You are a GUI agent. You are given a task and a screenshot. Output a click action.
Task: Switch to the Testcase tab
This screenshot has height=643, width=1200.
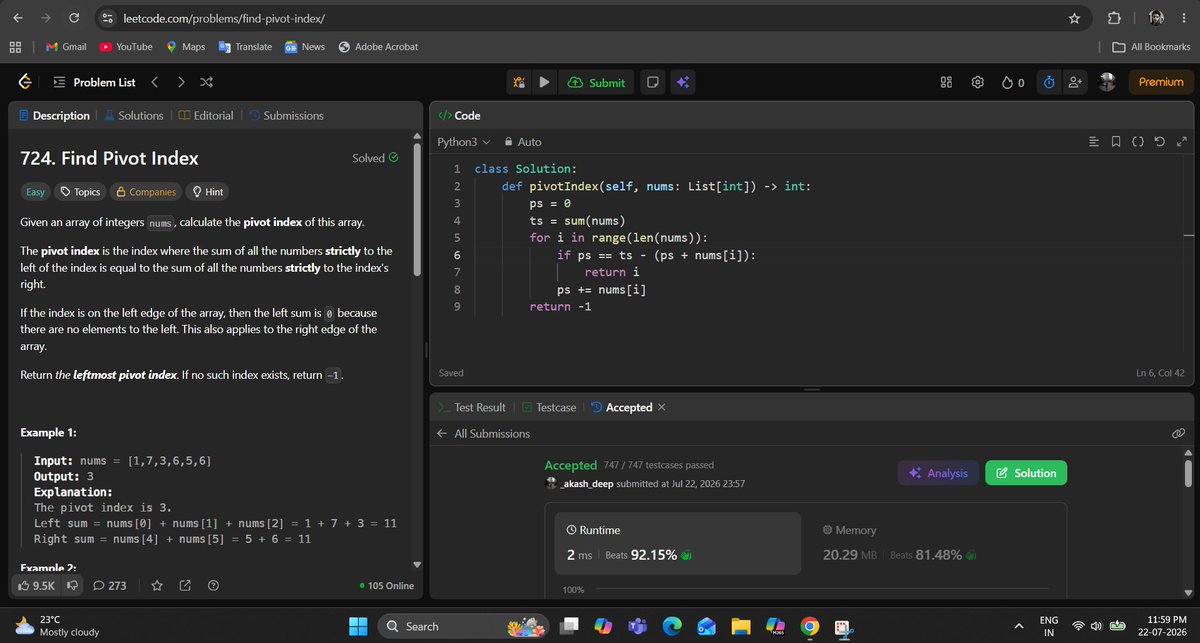pos(548,408)
